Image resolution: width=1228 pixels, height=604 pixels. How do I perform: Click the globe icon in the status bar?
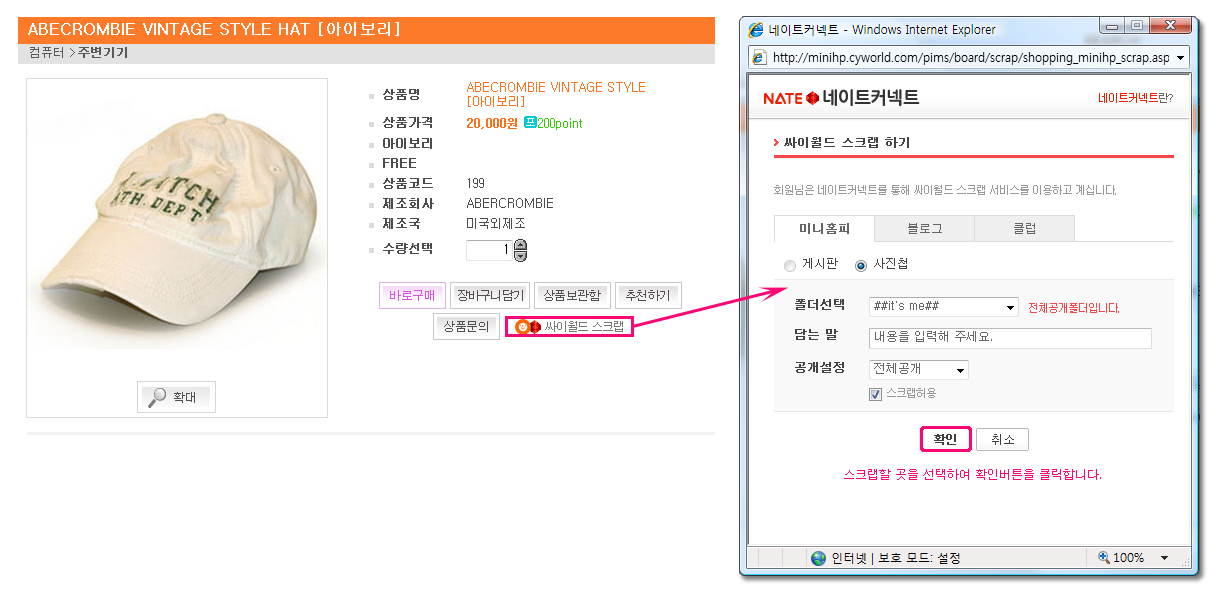click(x=818, y=558)
